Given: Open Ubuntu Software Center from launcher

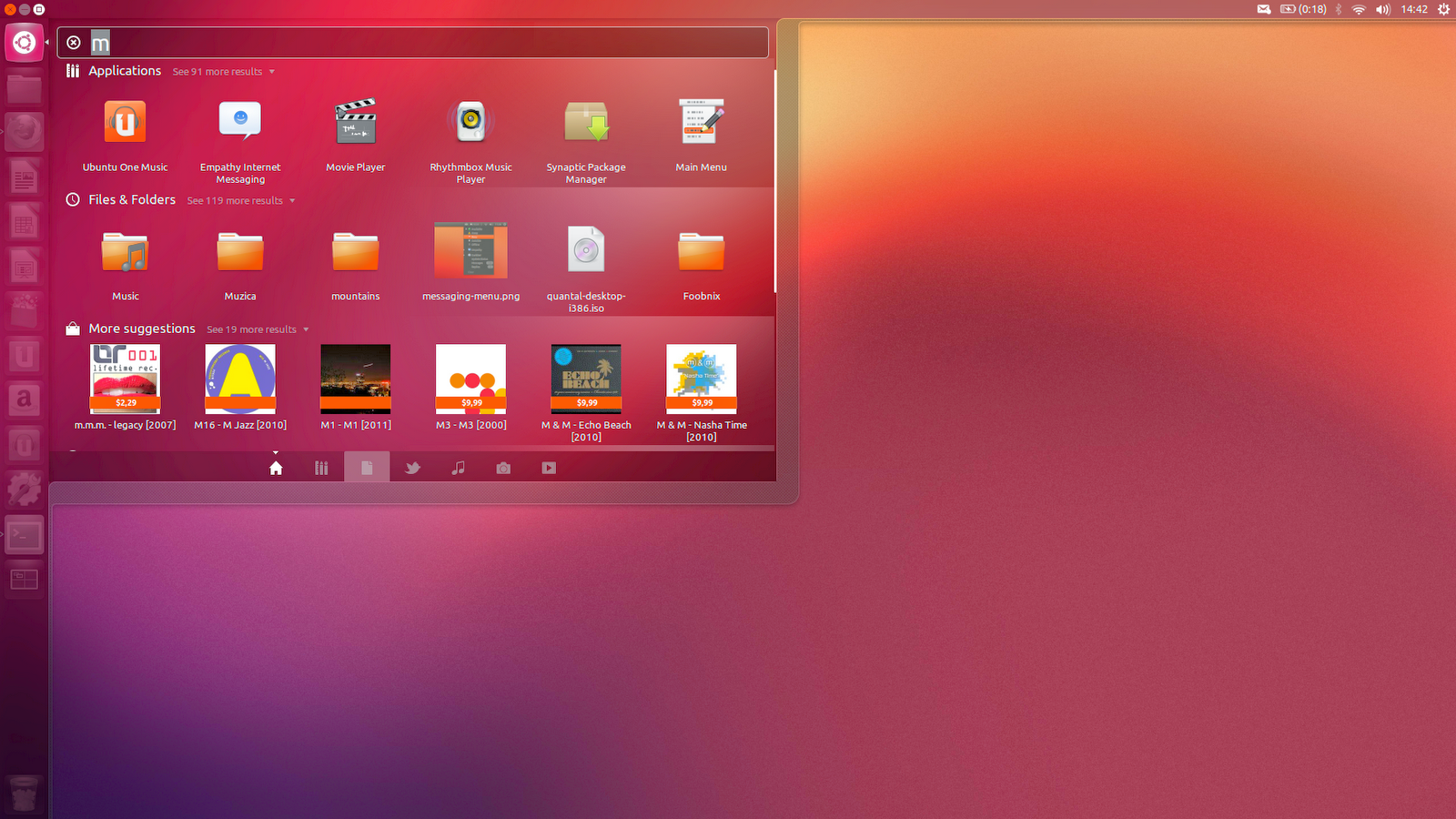Looking at the screenshot, I should 25,311.
